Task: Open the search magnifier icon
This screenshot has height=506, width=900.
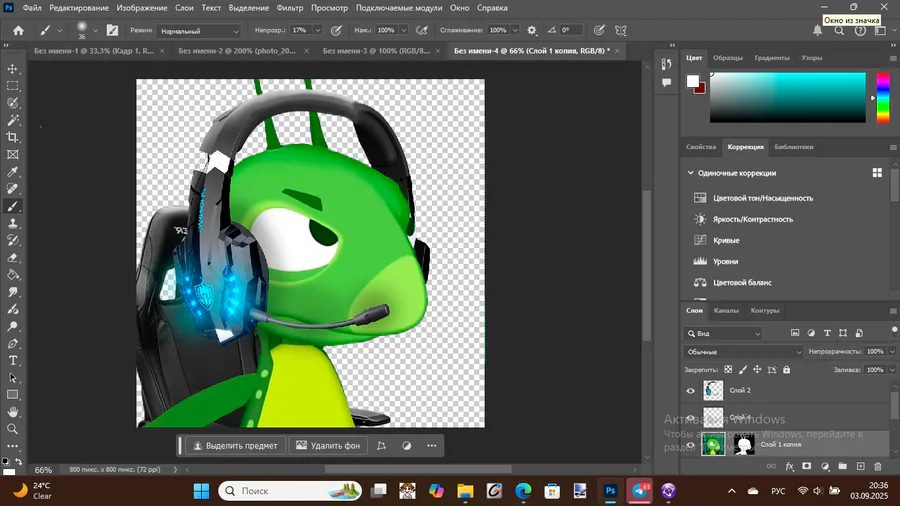Action: click(x=839, y=30)
